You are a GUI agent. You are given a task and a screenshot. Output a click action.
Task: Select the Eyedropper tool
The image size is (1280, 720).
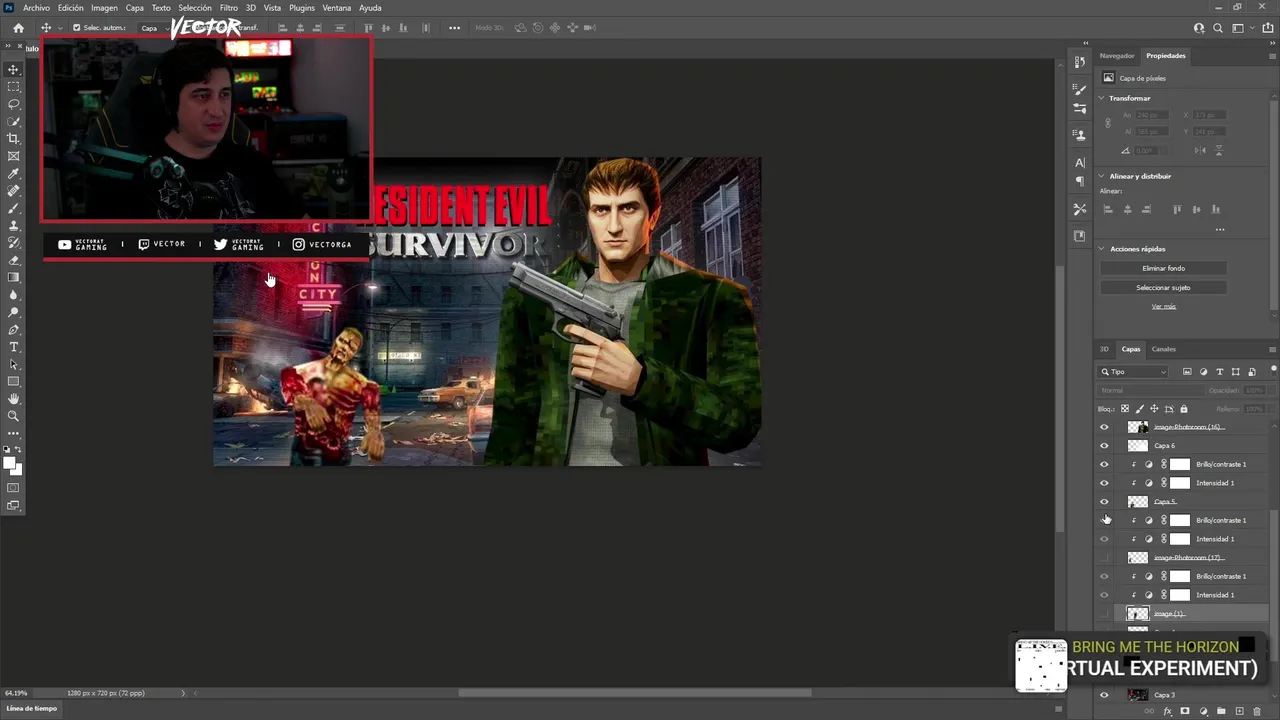coord(14,174)
